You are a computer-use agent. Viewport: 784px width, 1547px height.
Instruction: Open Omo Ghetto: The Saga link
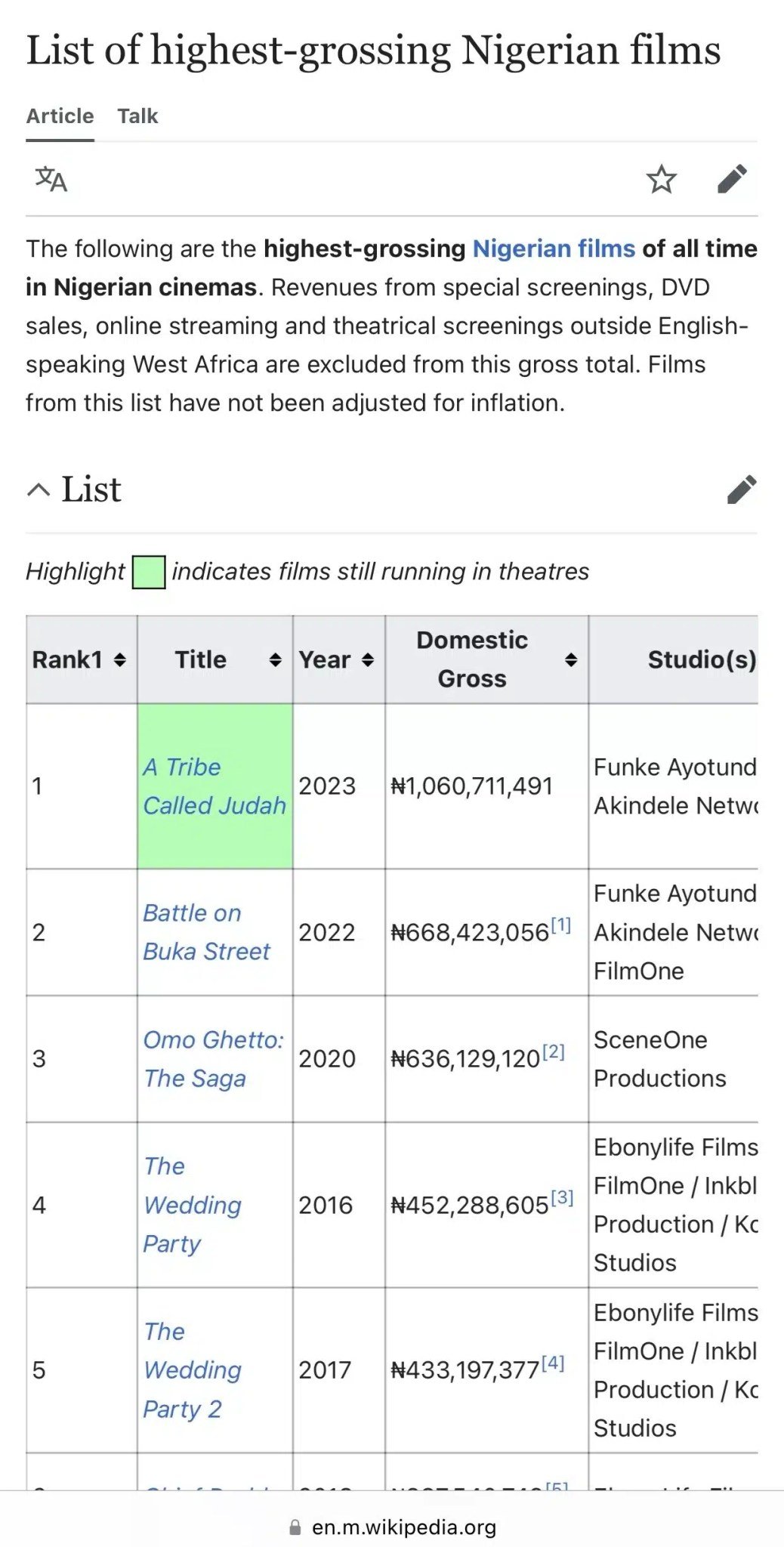click(x=213, y=1059)
